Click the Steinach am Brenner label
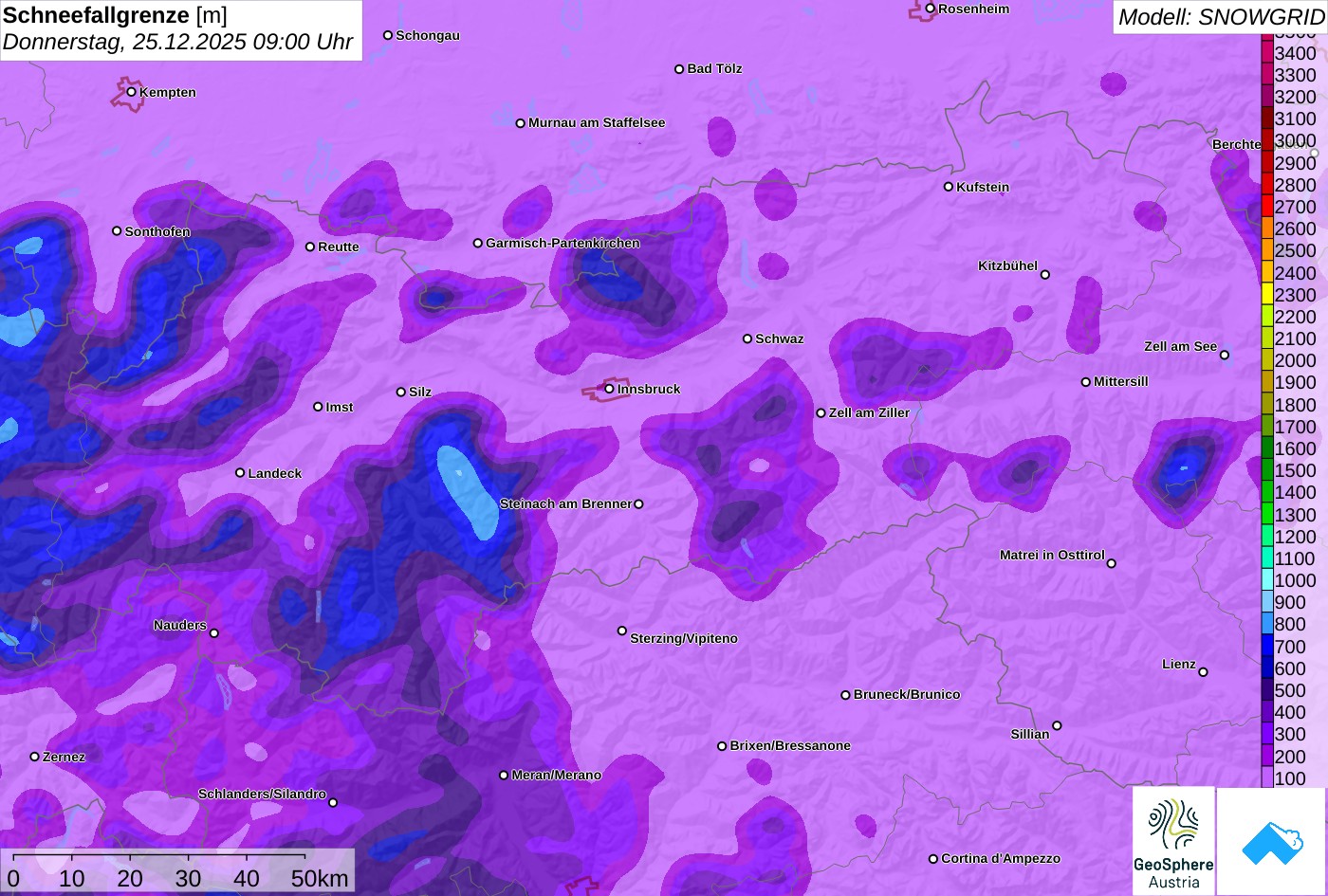This screenshot has height=896, width=1328. click(x=565, y=503)
